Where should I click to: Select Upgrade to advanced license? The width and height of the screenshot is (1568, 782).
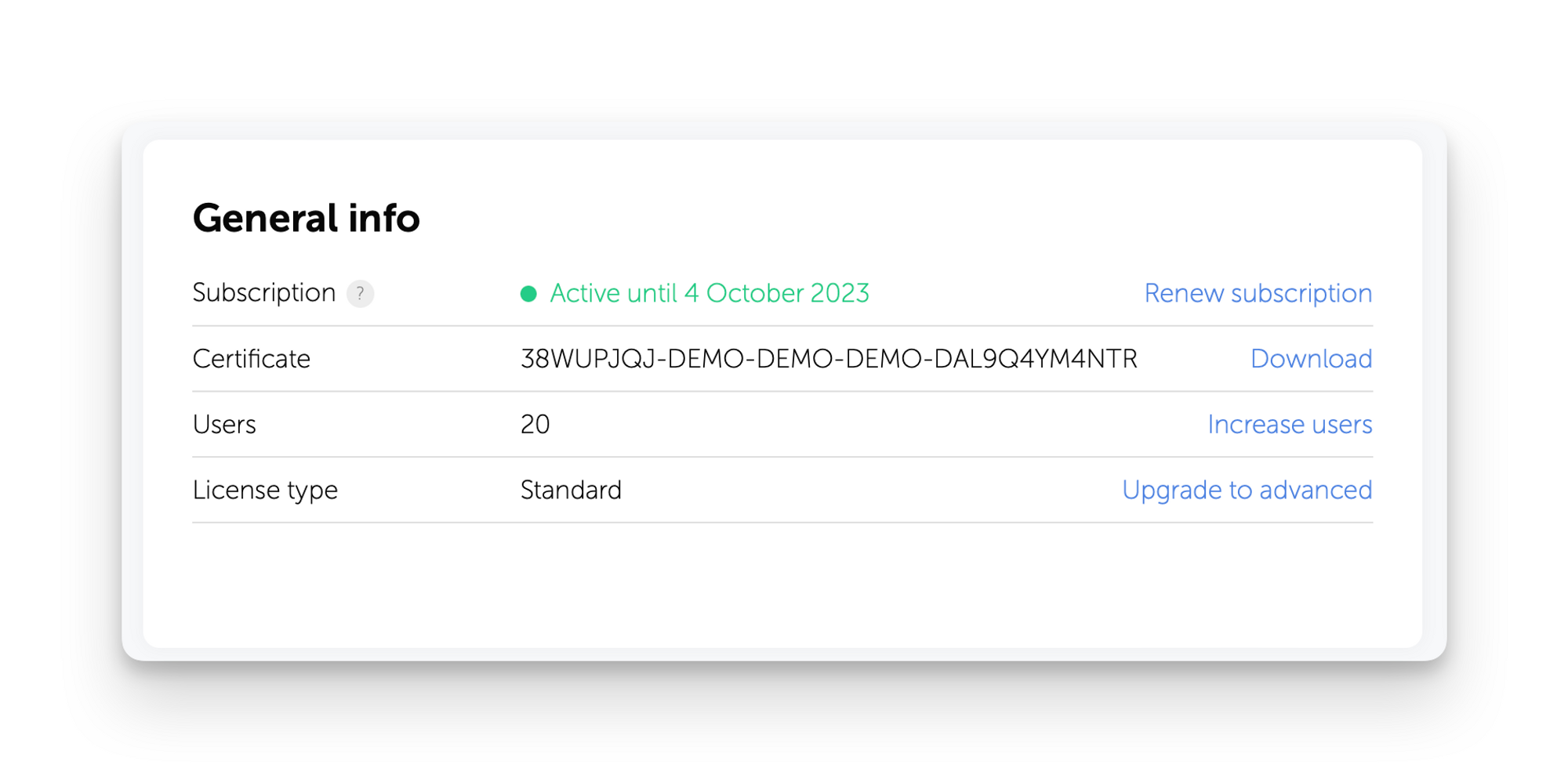click(1247, 490)
